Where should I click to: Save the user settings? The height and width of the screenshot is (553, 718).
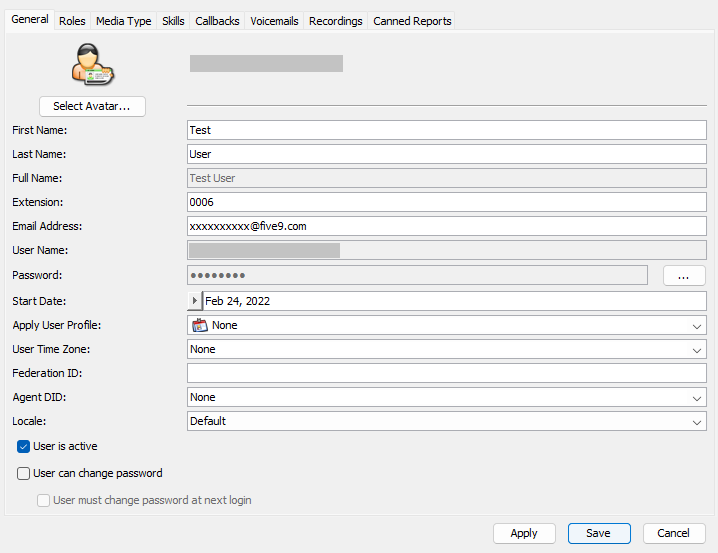(599, 533)
